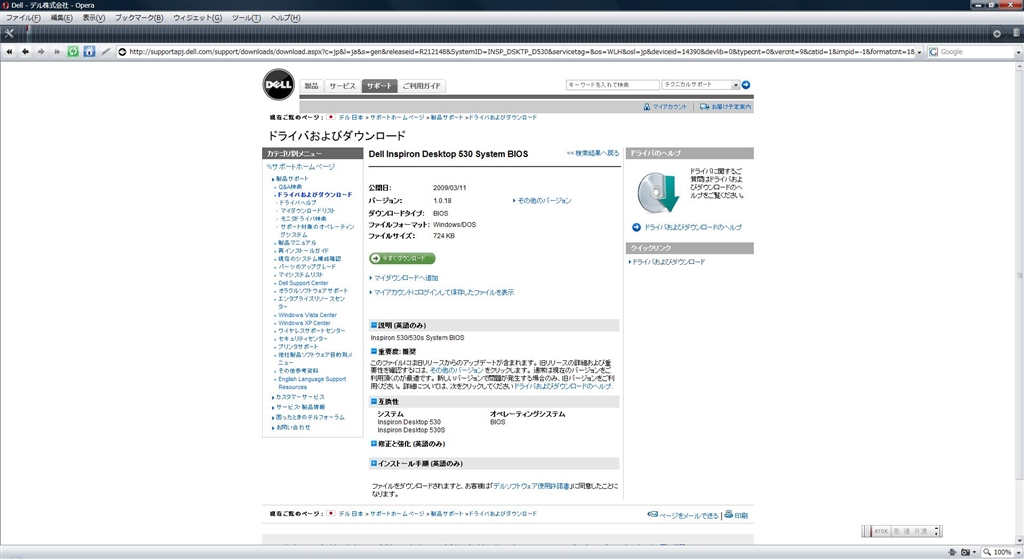Go forward with the right arrow button
This screenshot has width=1024, height=559.
coord(41,52)
